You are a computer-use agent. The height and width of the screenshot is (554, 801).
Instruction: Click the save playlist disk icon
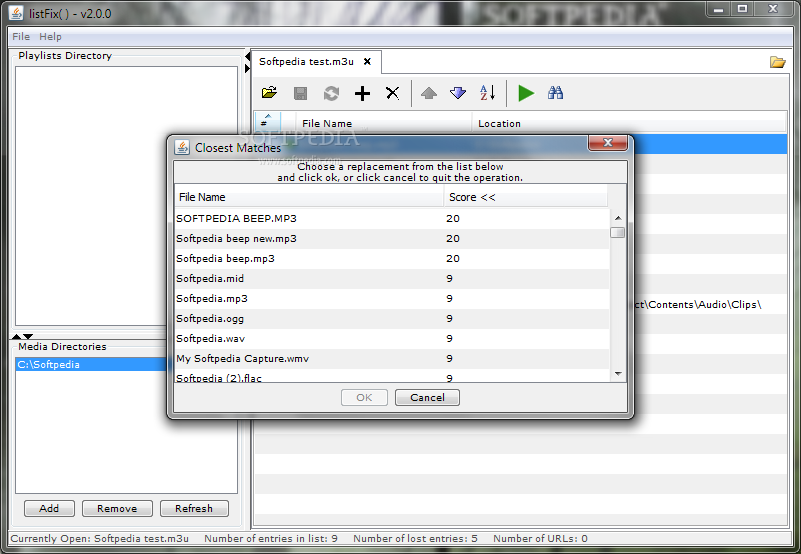click(300, 93)
